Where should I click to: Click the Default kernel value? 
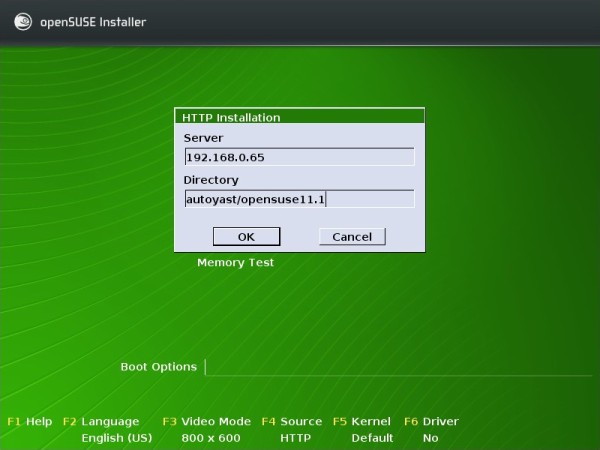(x=372, y=438)
